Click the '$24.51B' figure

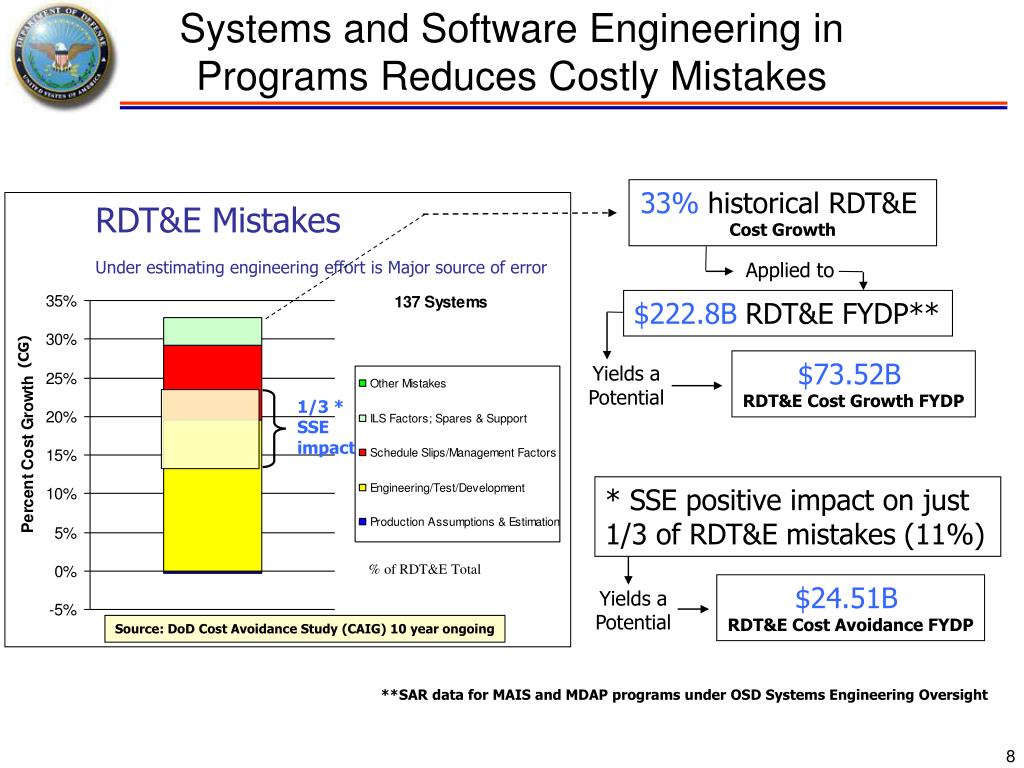point(846,598)
